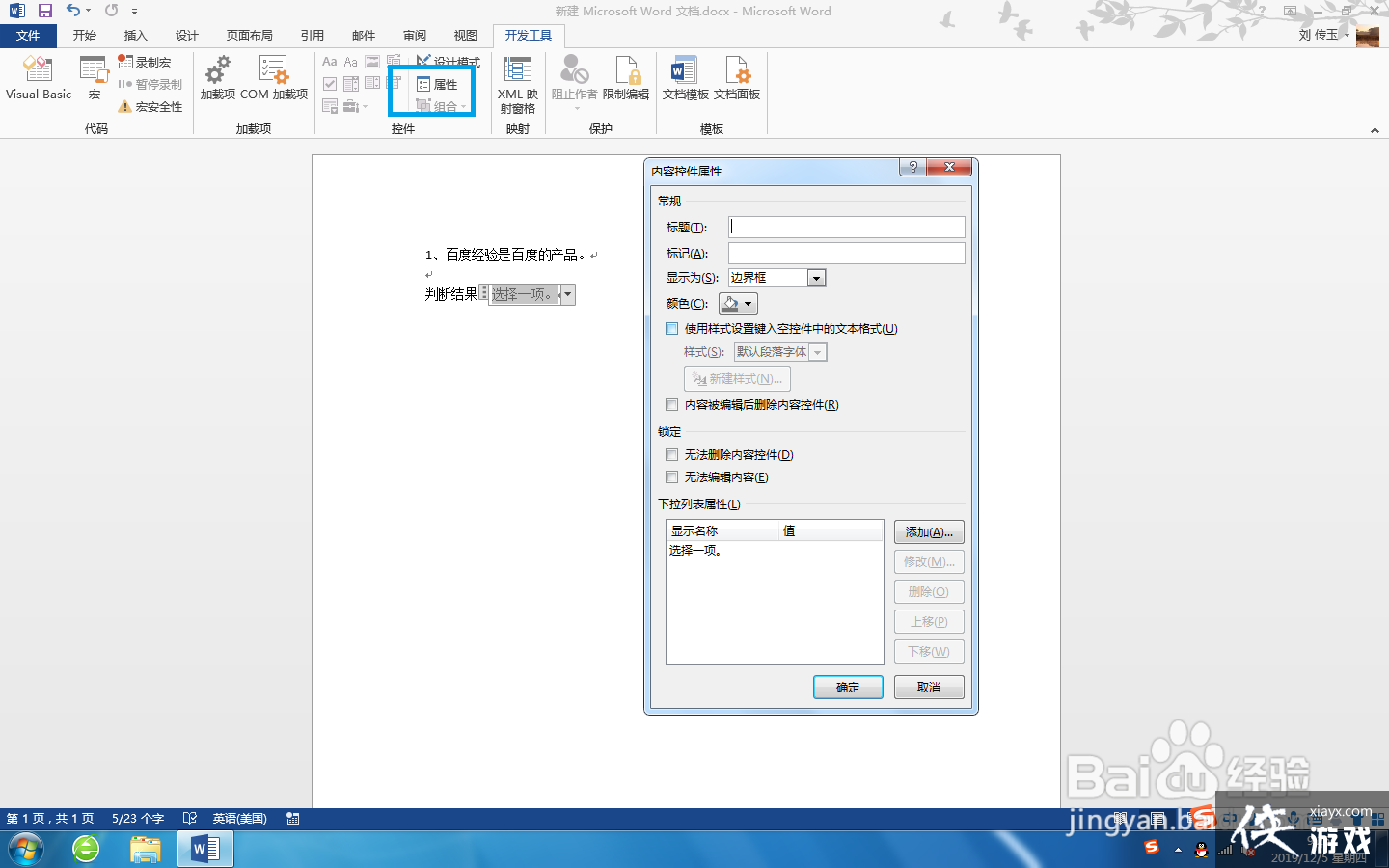Screen dimensions: 1389x868
Task: Open Document Panel (文档面板)
Action: (x=737, y=77)
